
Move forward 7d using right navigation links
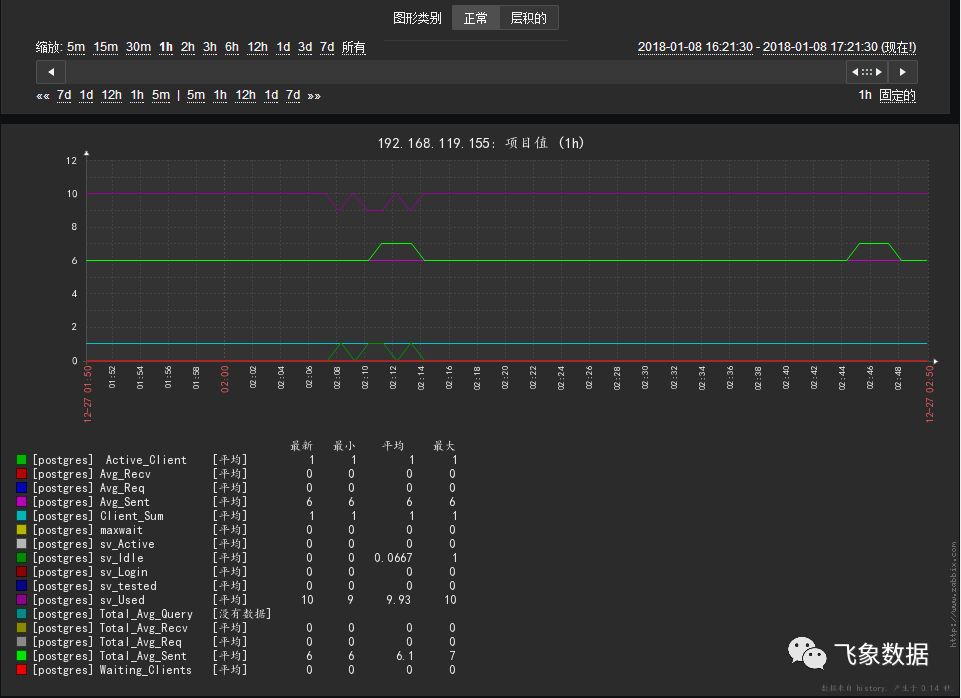click(x=293, y=96)
